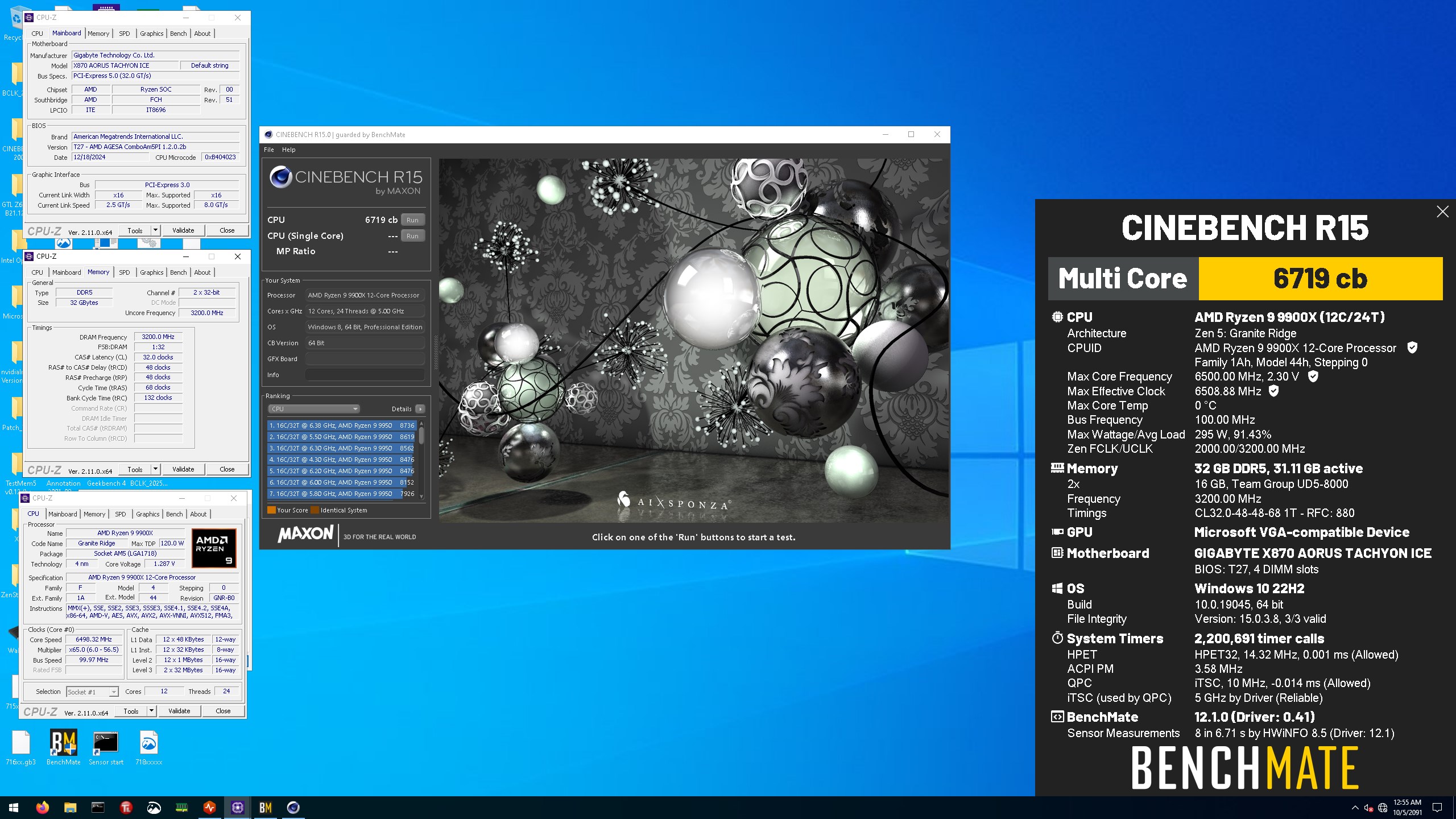The image size is (1456, 819).
Task: Open the Tools dropdown arrow in CPU-Z Memory window
Action: click(155, 469)
